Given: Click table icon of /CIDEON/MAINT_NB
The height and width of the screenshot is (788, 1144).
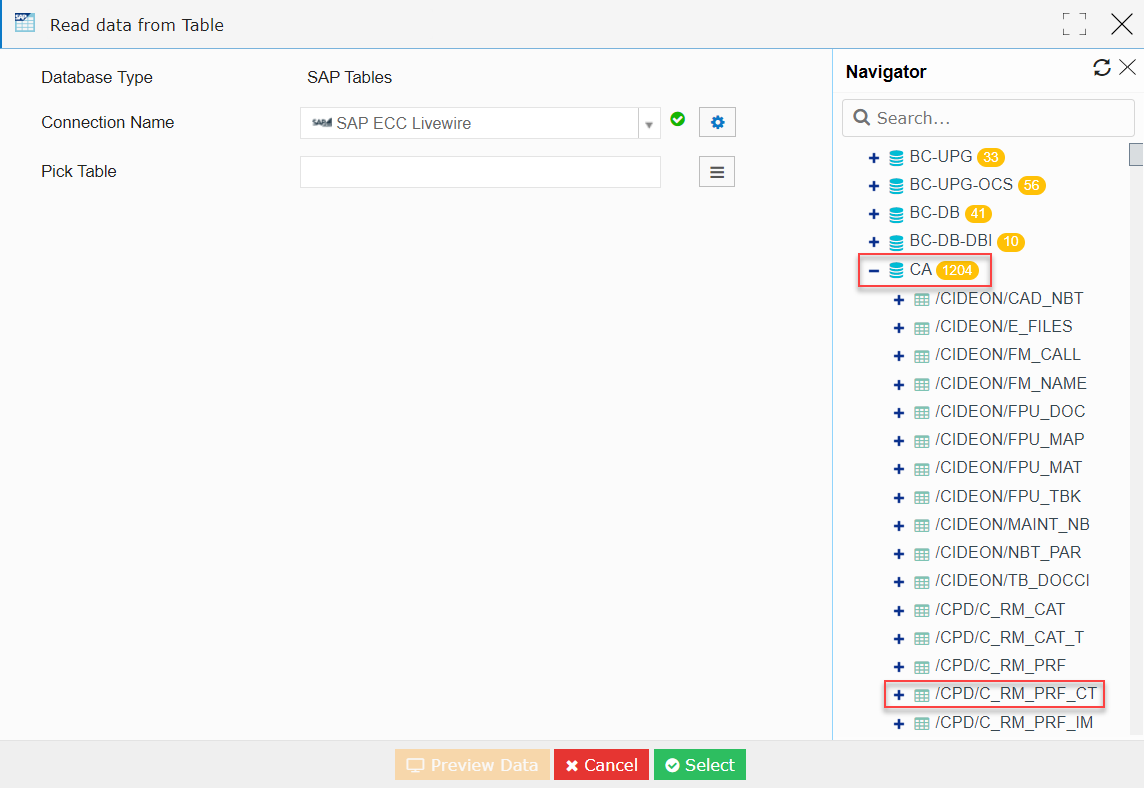Looking at the screenshot, I should (921, 525).
